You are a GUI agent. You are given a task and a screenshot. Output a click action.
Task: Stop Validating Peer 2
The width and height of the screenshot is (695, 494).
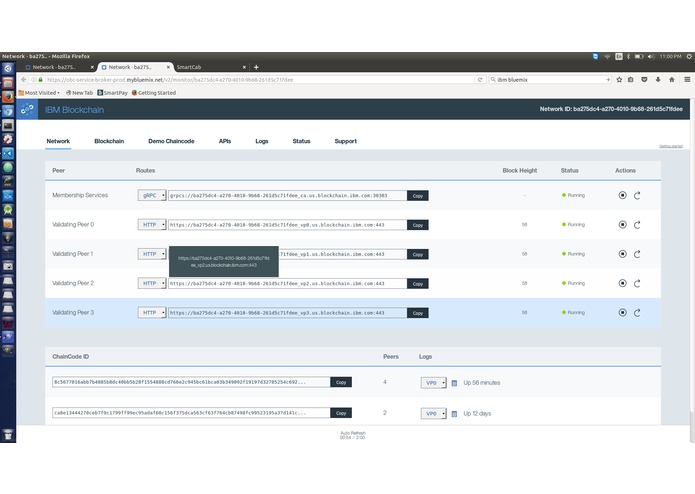(622, 283)
